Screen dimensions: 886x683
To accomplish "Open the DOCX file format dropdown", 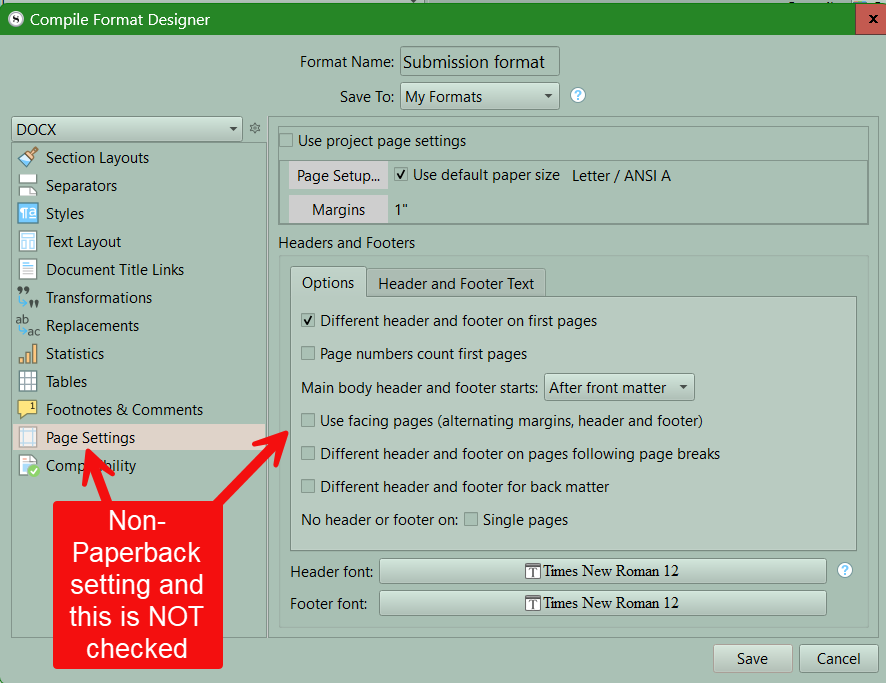I will click(127, 129).
